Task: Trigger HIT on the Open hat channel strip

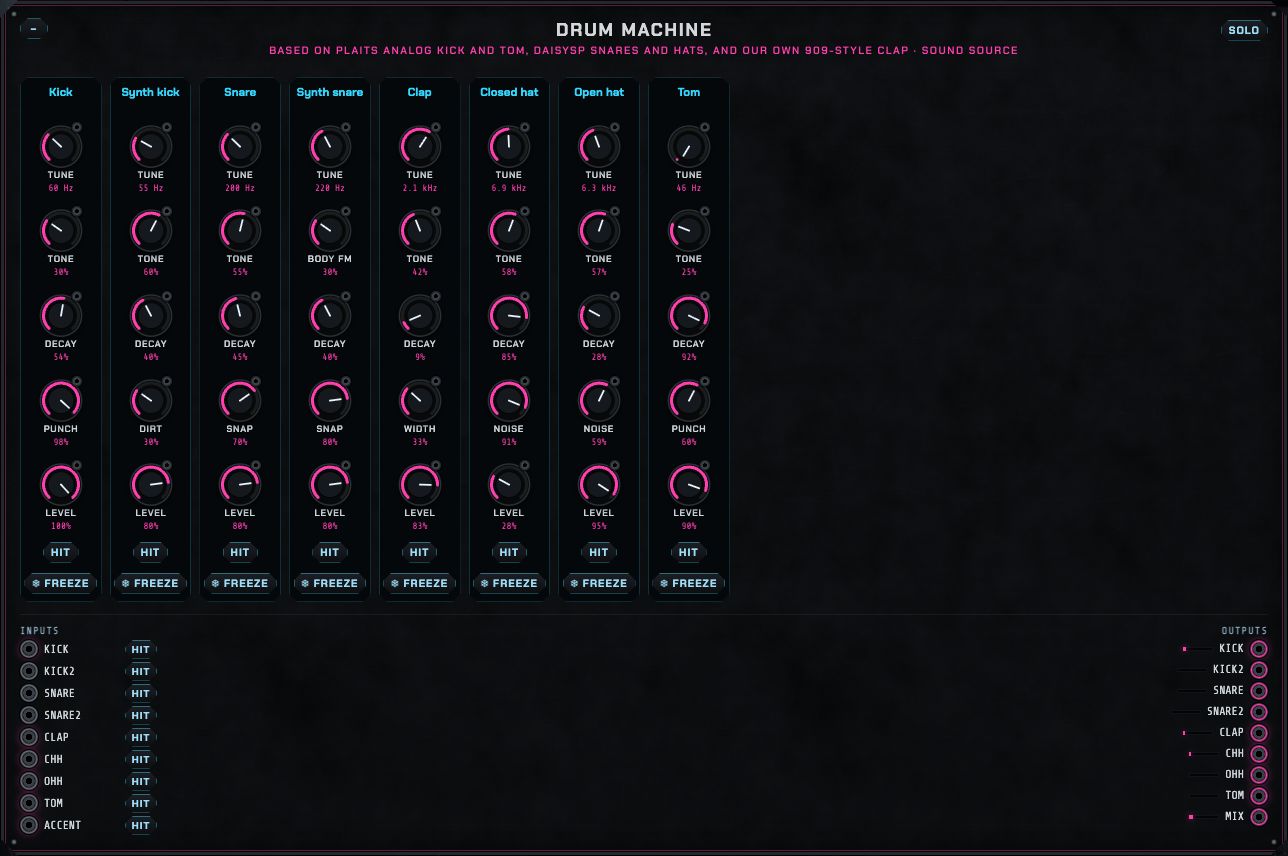Action: [599, 552]
